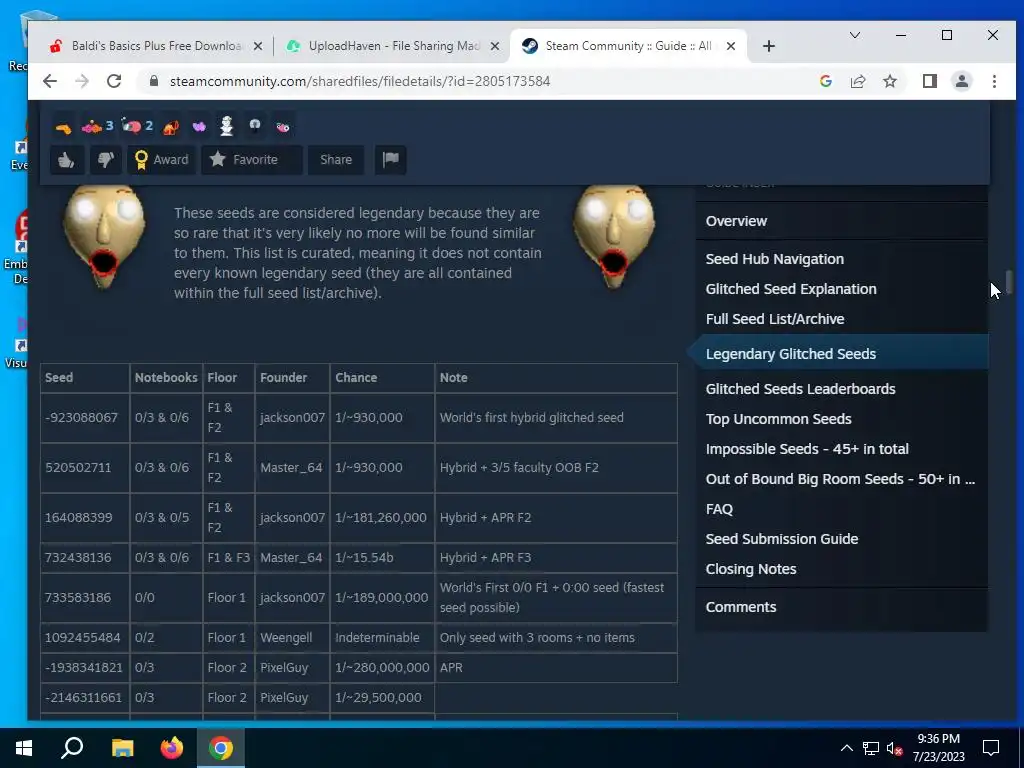Viewport: 1024px width, 768px height.
Task: Click the first orange award icon
Action: point(63,127)
